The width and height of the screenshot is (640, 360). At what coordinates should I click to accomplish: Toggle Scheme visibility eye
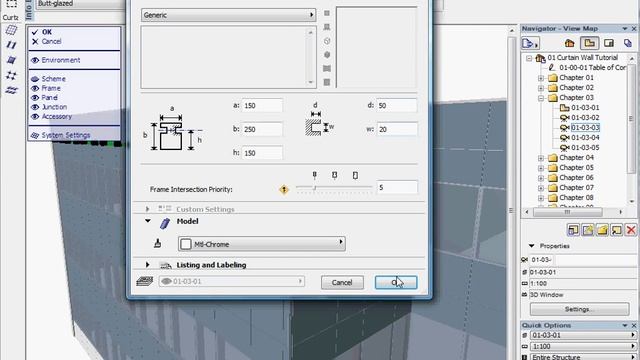coord(35,79)
